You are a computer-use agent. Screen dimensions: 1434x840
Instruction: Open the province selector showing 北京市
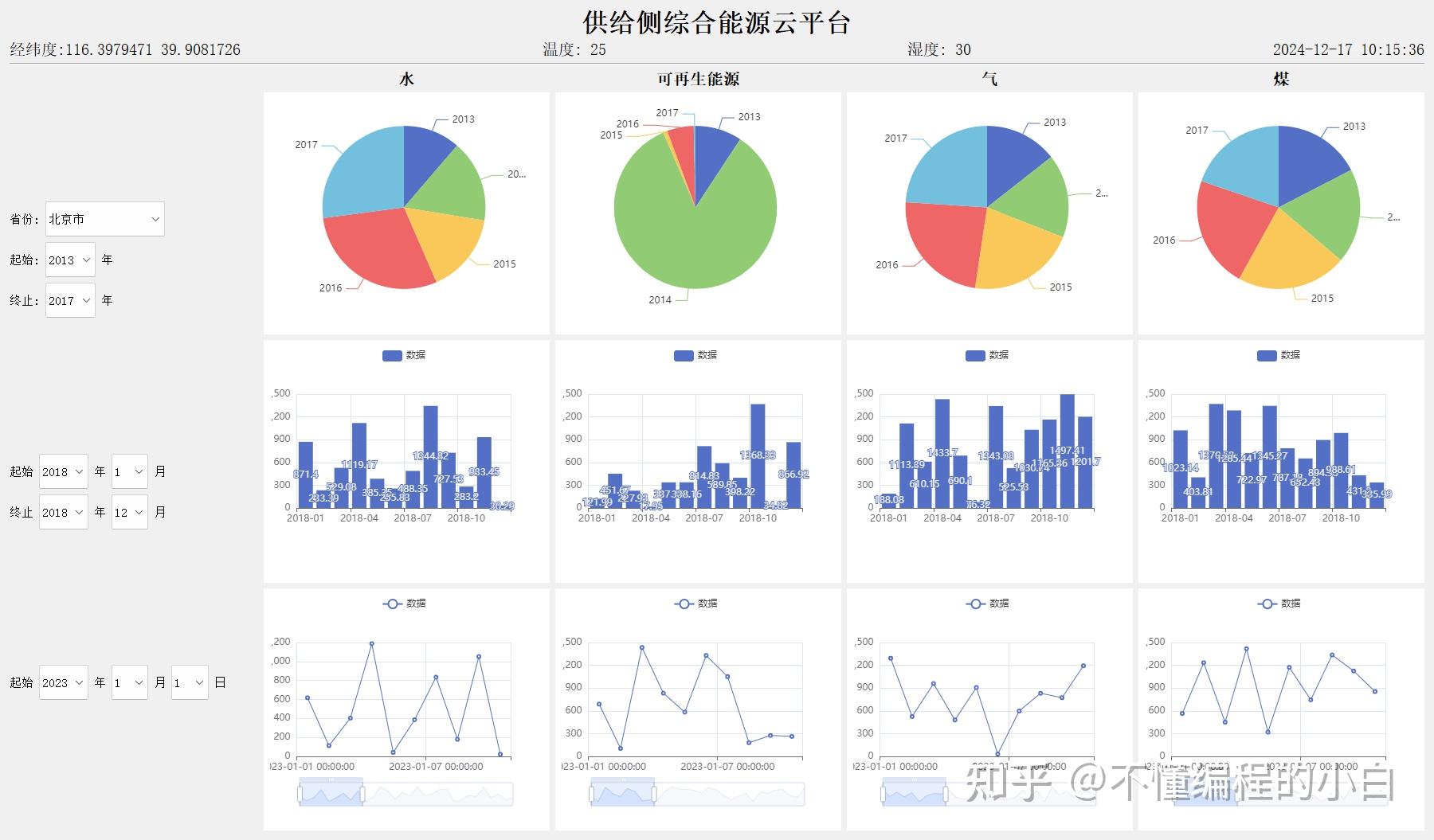(x=104, y=218)
